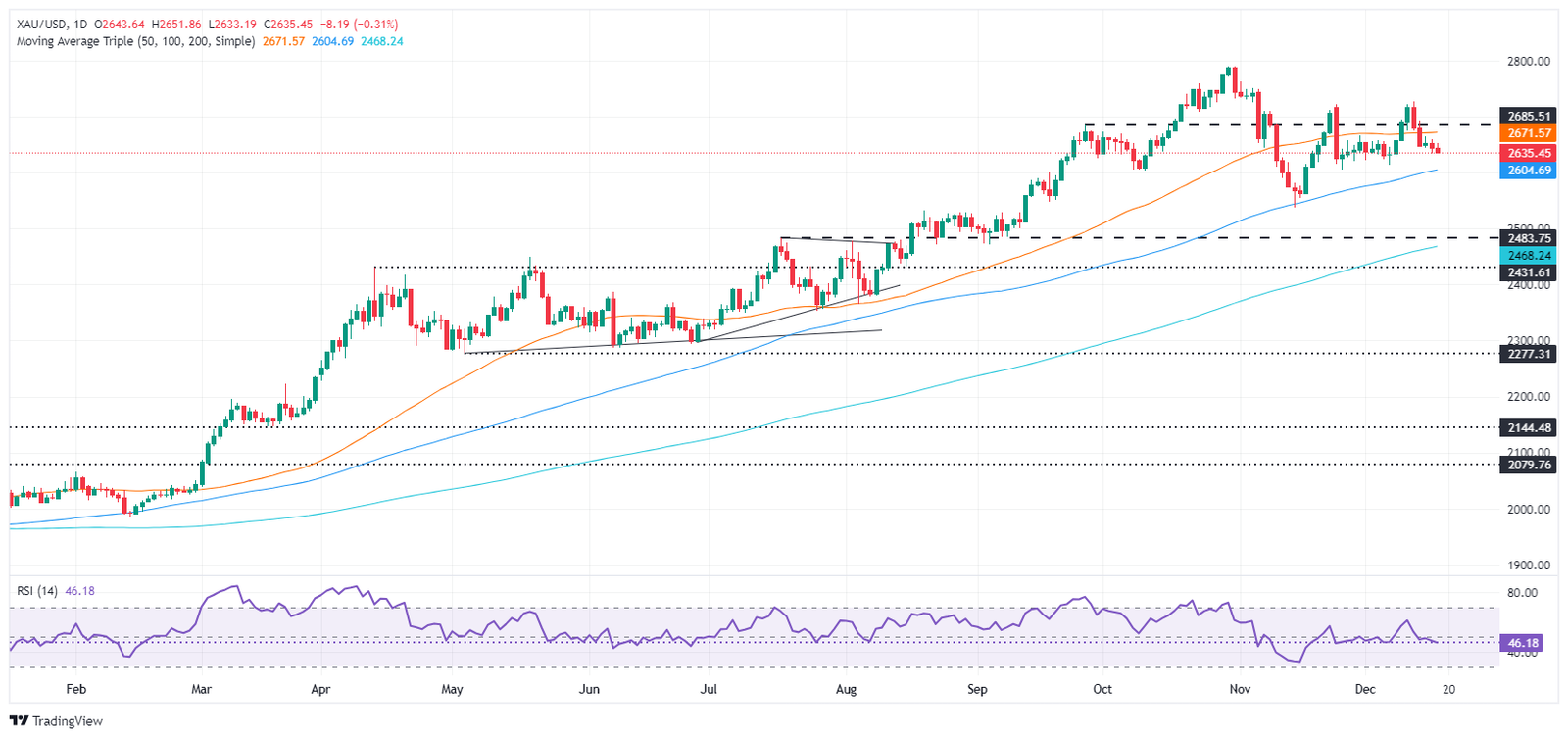Select the 2144.48 support level label
The image size is (1568, 738).
coord(1529,428)
